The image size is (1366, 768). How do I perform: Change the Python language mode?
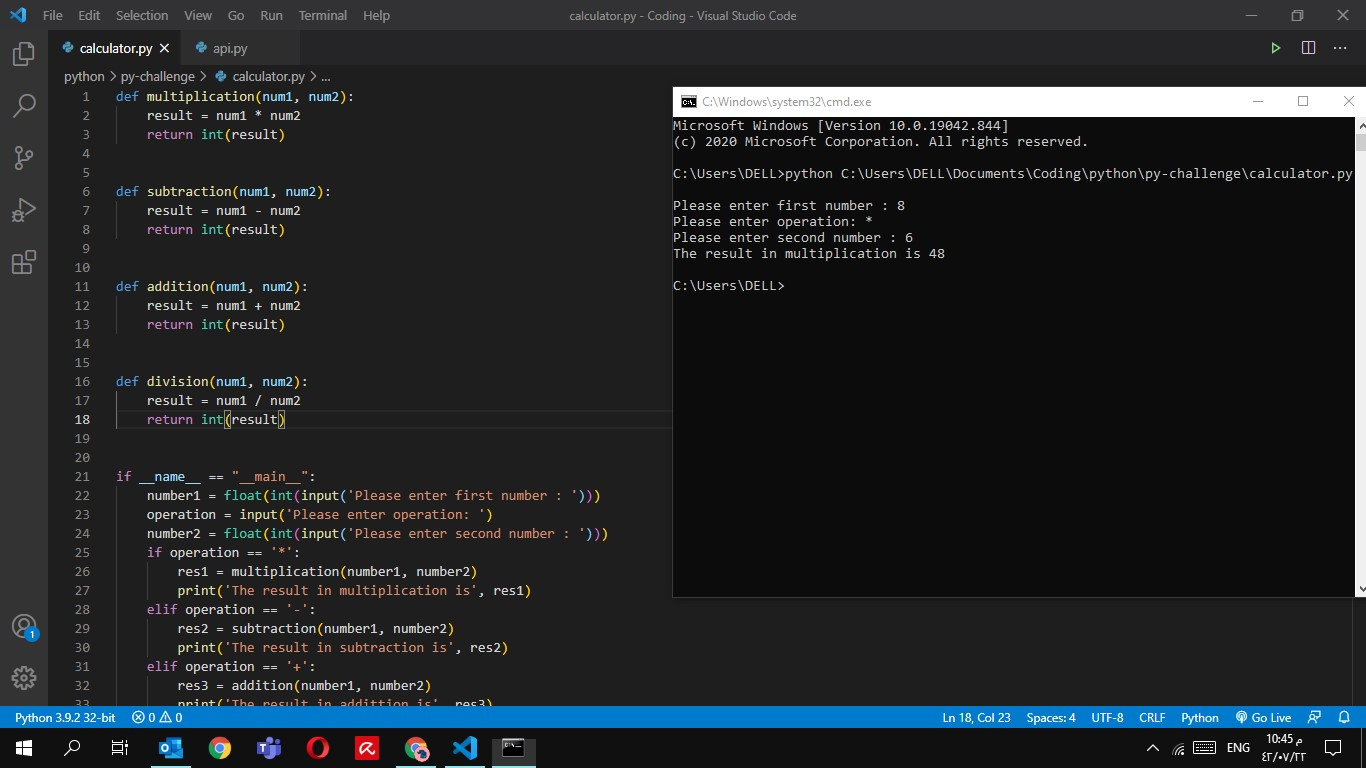[1200, 718]
